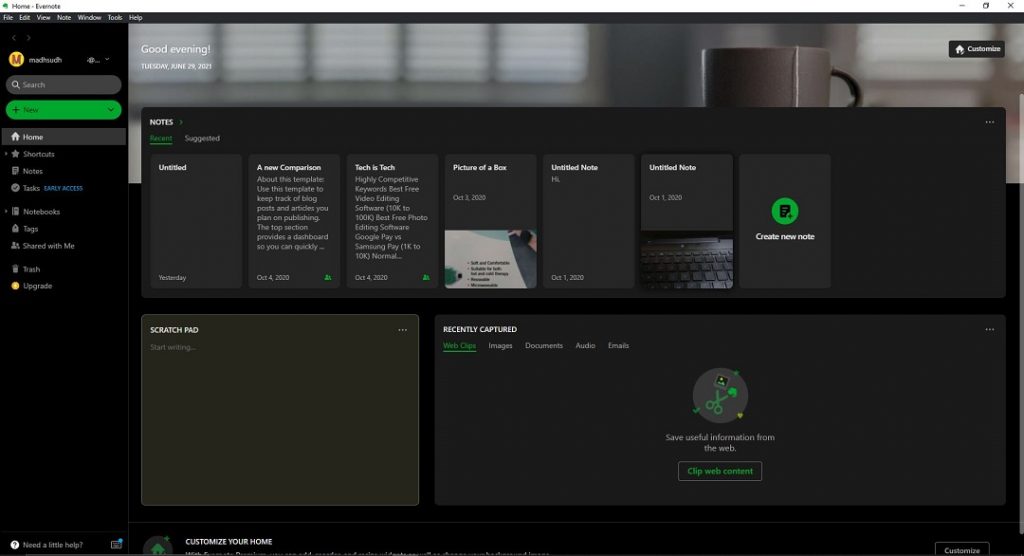Open the Picture of a Box note card
1024x556 pixels.
coord(490,221)
